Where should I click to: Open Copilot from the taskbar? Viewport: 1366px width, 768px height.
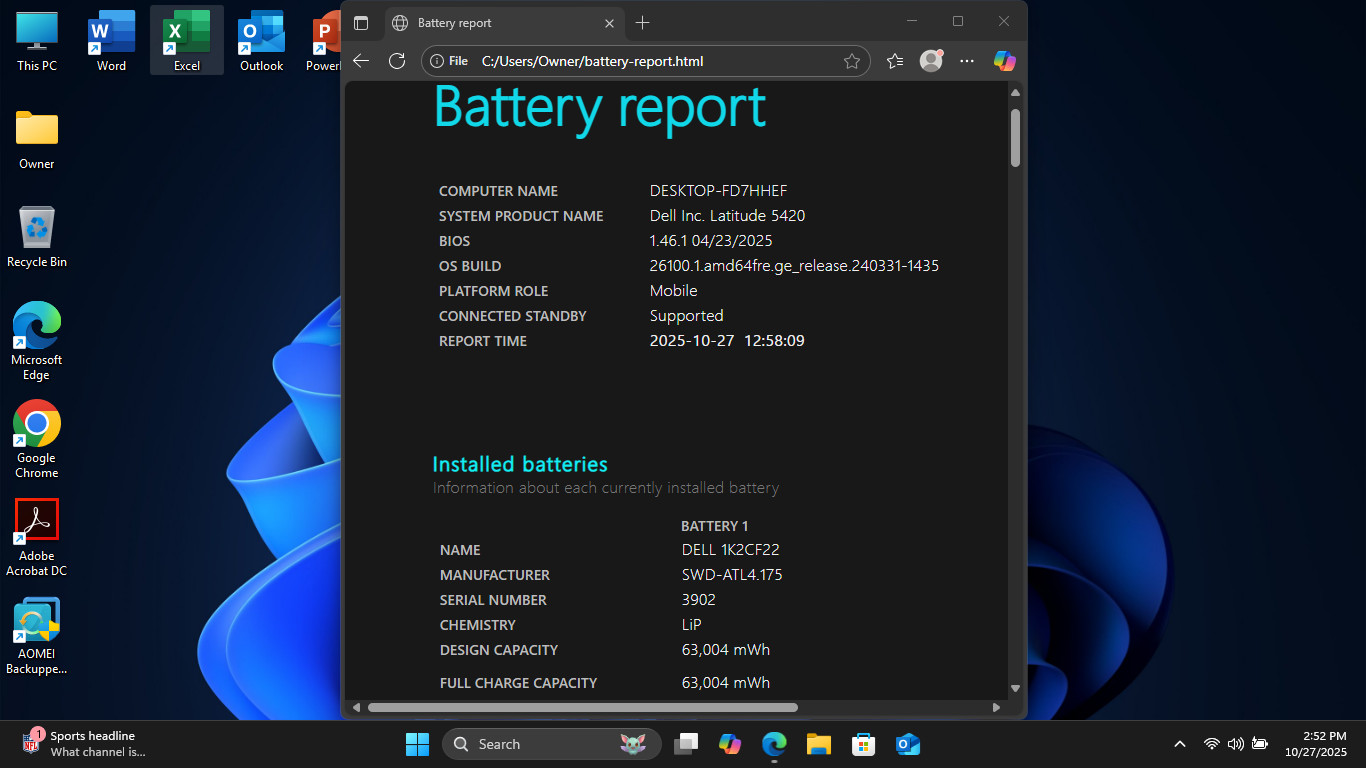pos(730,744)
